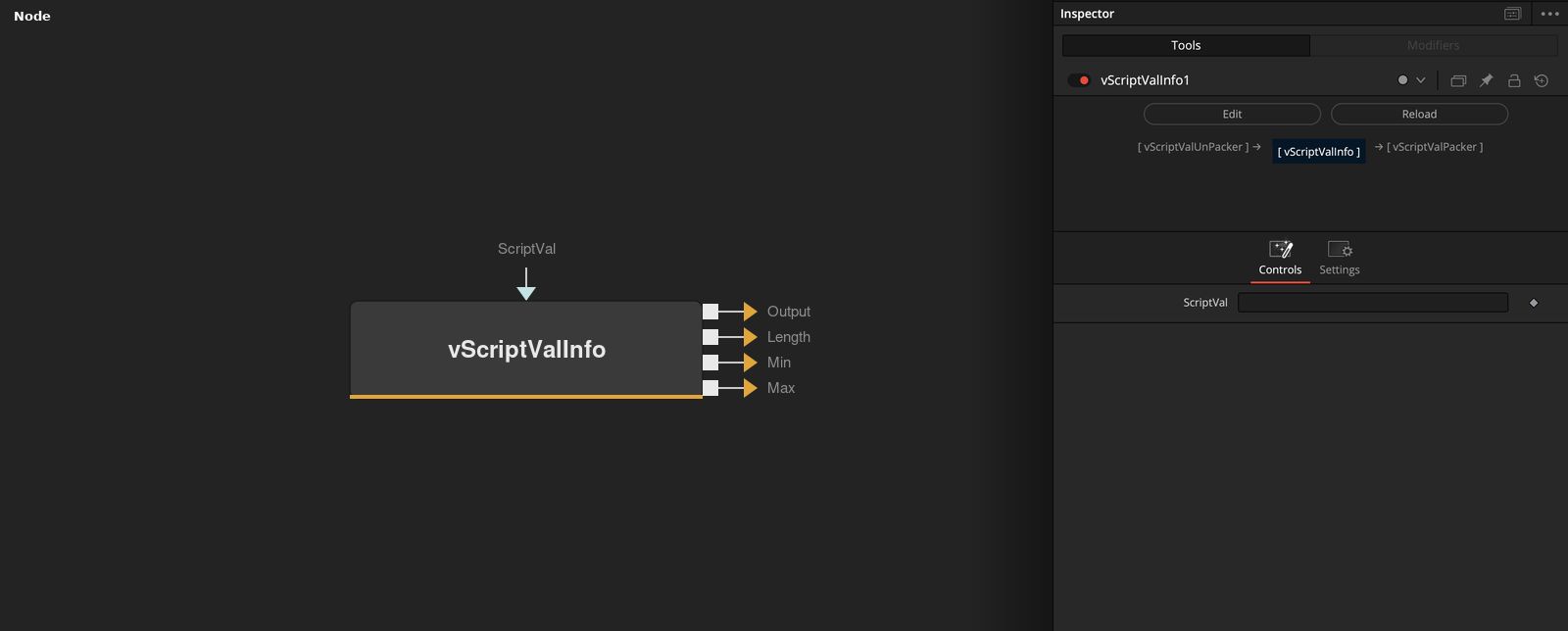
Task: Click the Min label text
Action: (x=779, y=363)
